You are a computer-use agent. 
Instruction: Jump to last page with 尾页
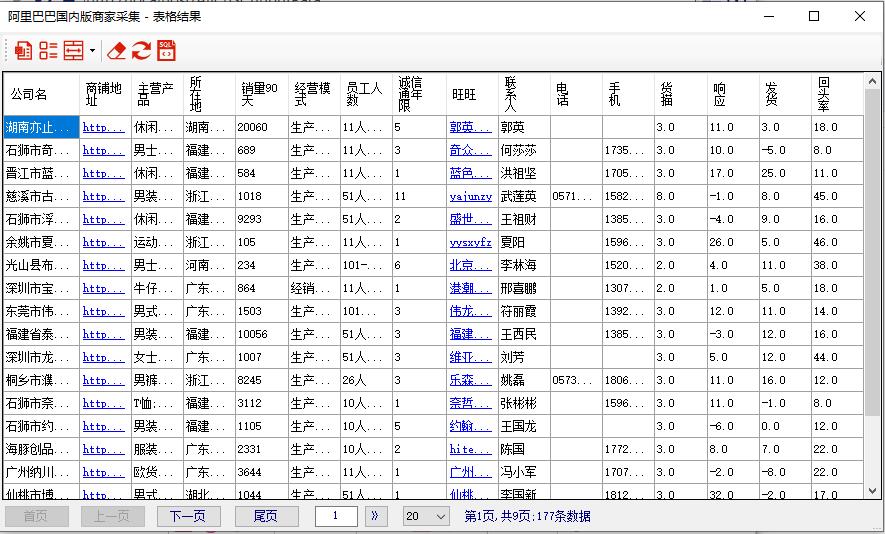266,516
